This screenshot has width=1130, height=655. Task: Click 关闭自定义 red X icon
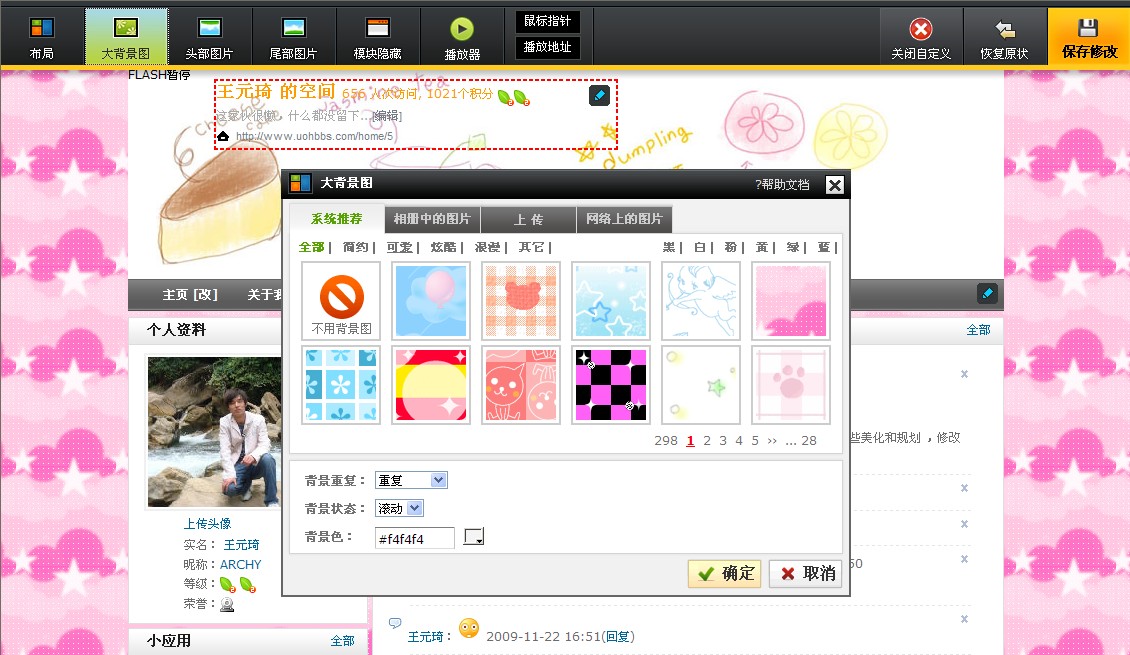[x=921, y=30]
